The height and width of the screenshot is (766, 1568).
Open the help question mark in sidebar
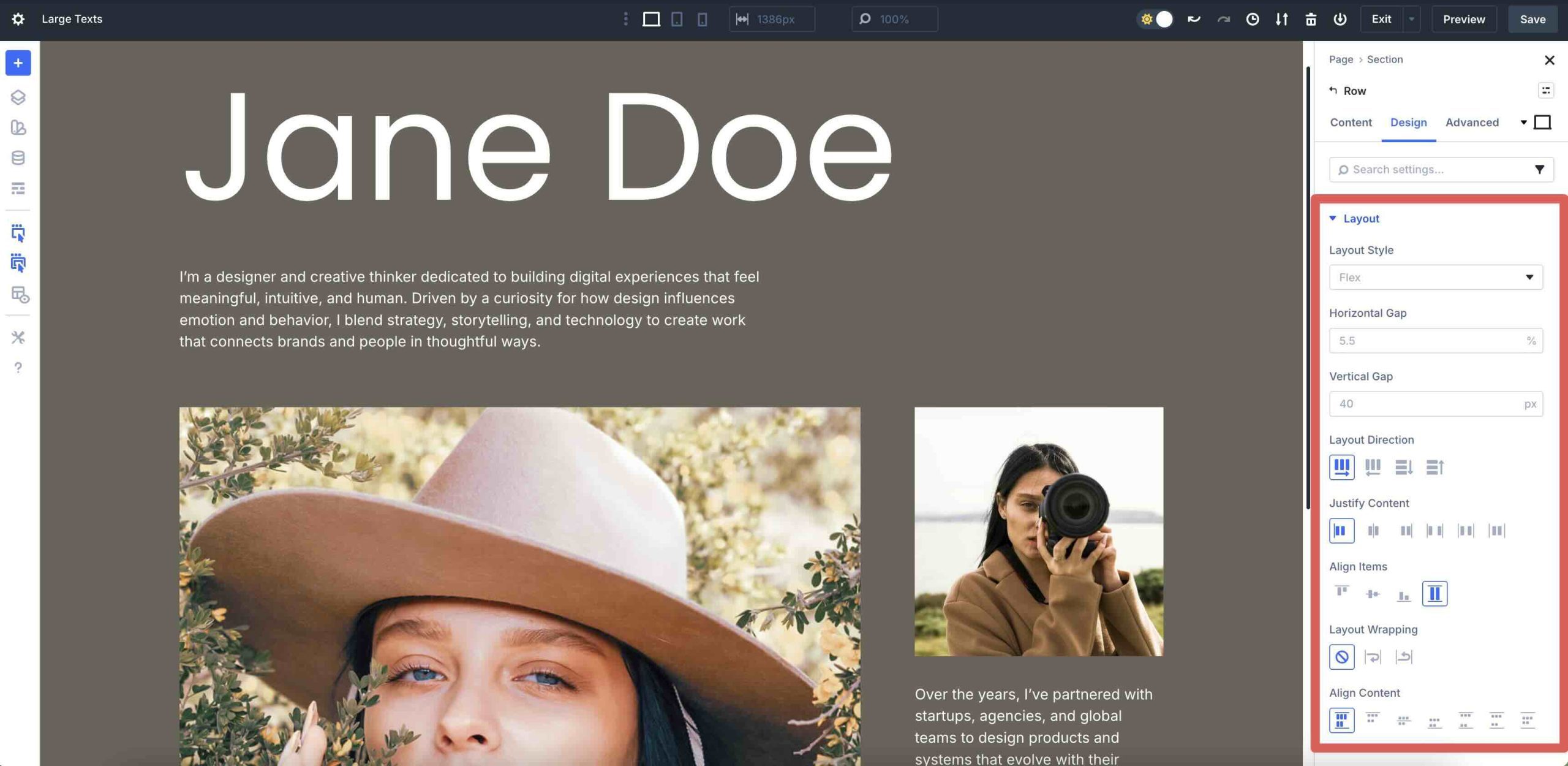18,368
